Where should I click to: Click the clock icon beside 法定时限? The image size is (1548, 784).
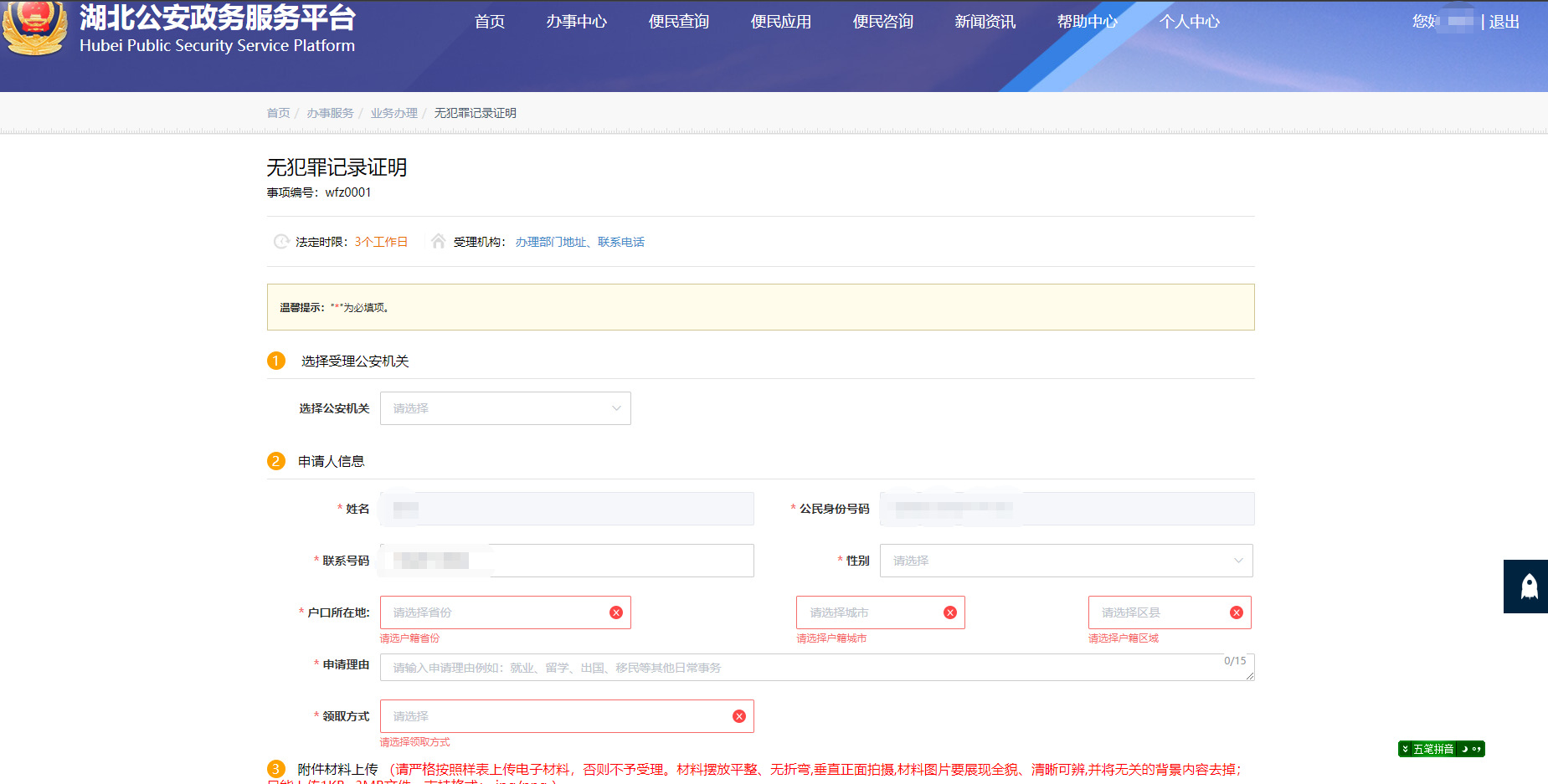281,242
